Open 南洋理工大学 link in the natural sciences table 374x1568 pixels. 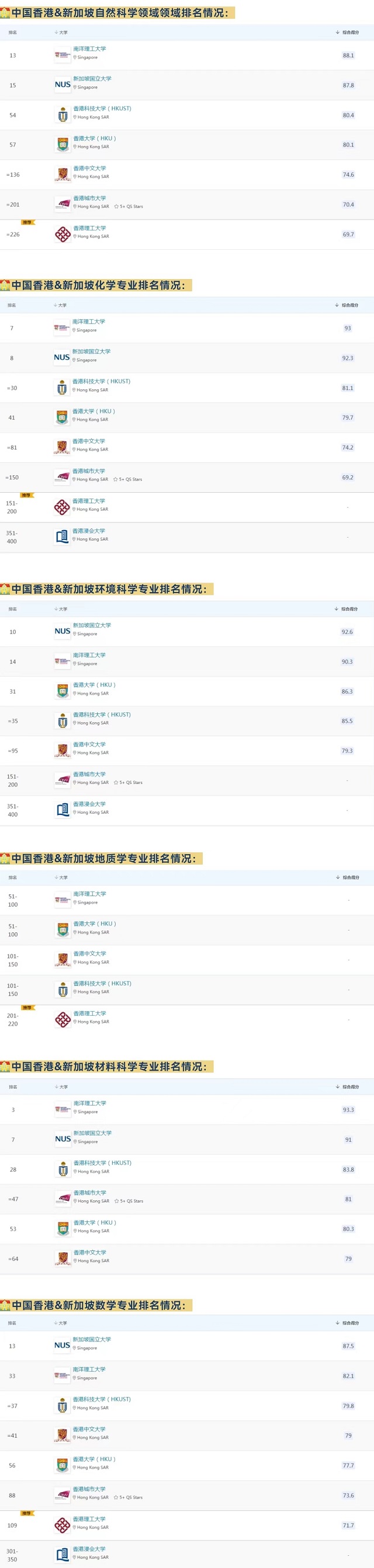(89, 48)
